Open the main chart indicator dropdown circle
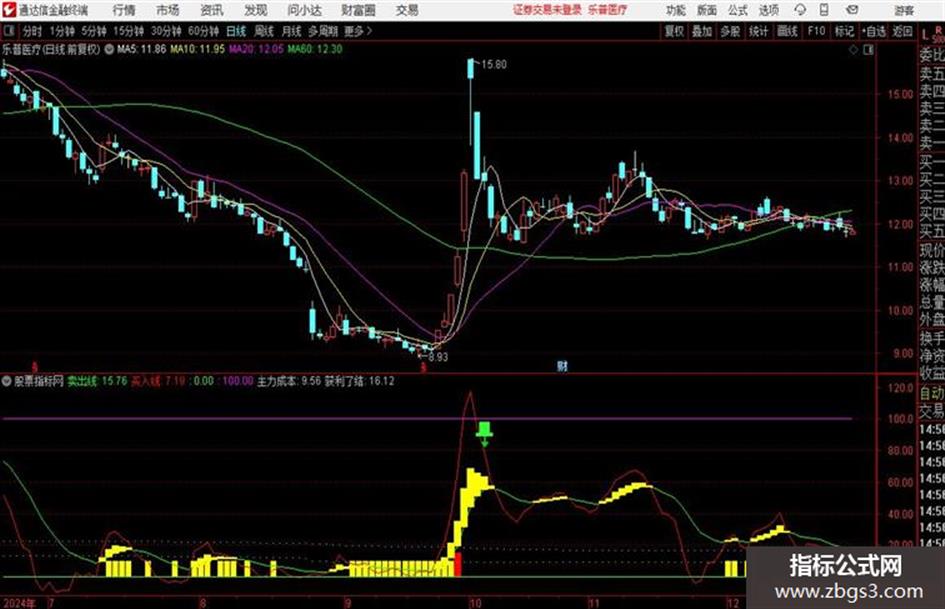The image size is (945, 609). coord(109,49)
